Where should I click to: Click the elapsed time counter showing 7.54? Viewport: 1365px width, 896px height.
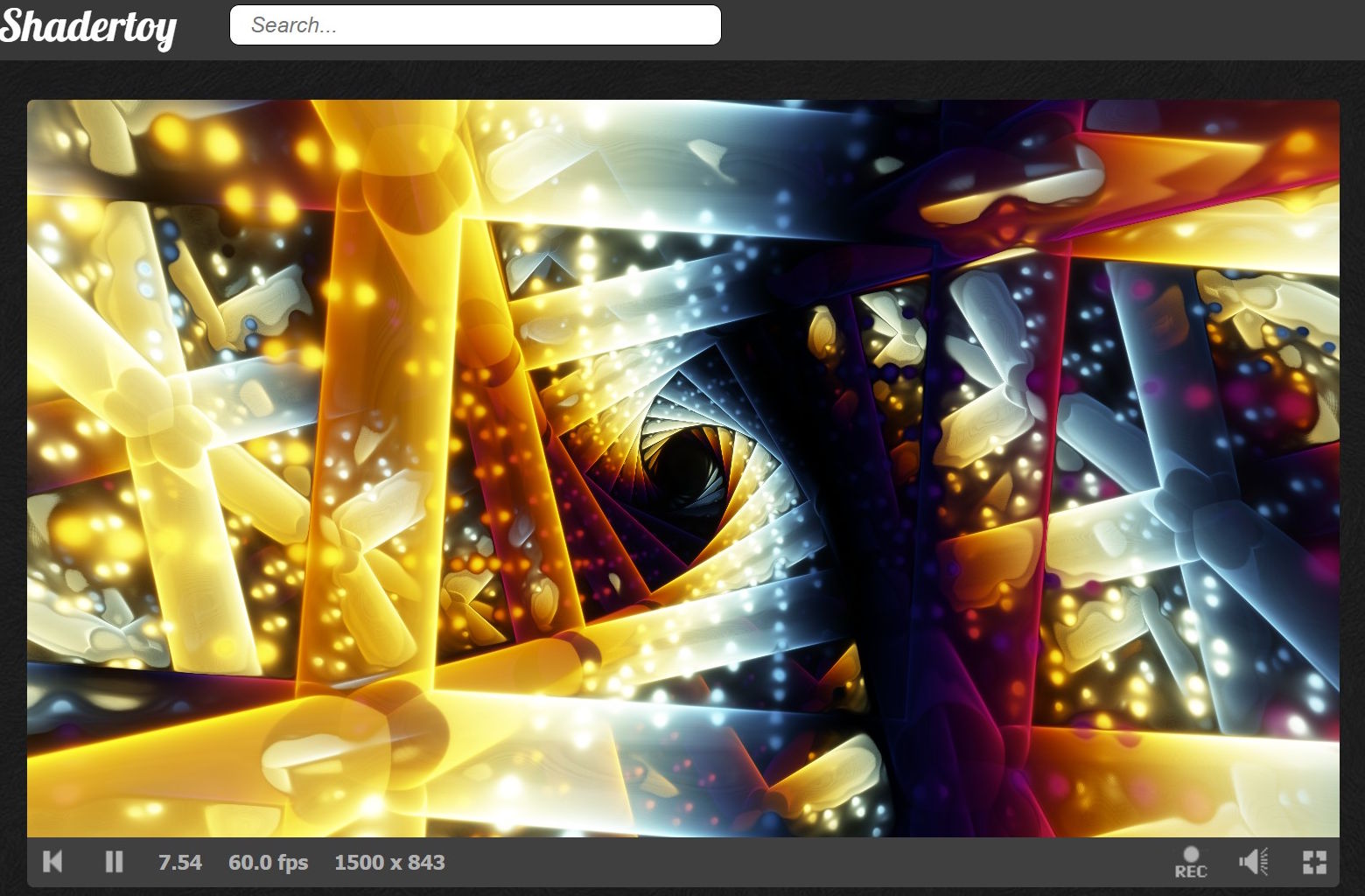coord(180,862)
